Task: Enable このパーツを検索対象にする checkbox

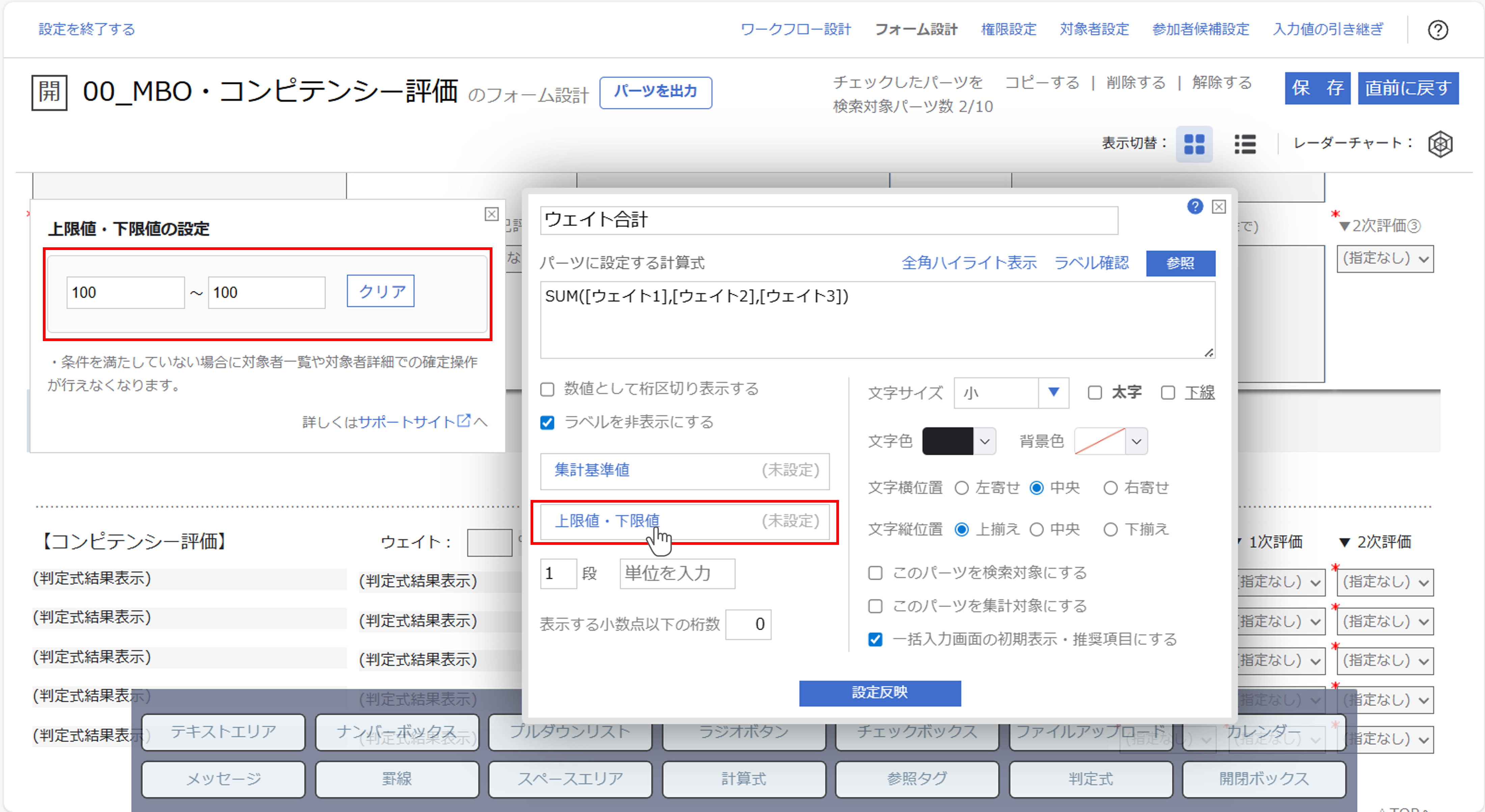Action: click(x=875, y=573)
